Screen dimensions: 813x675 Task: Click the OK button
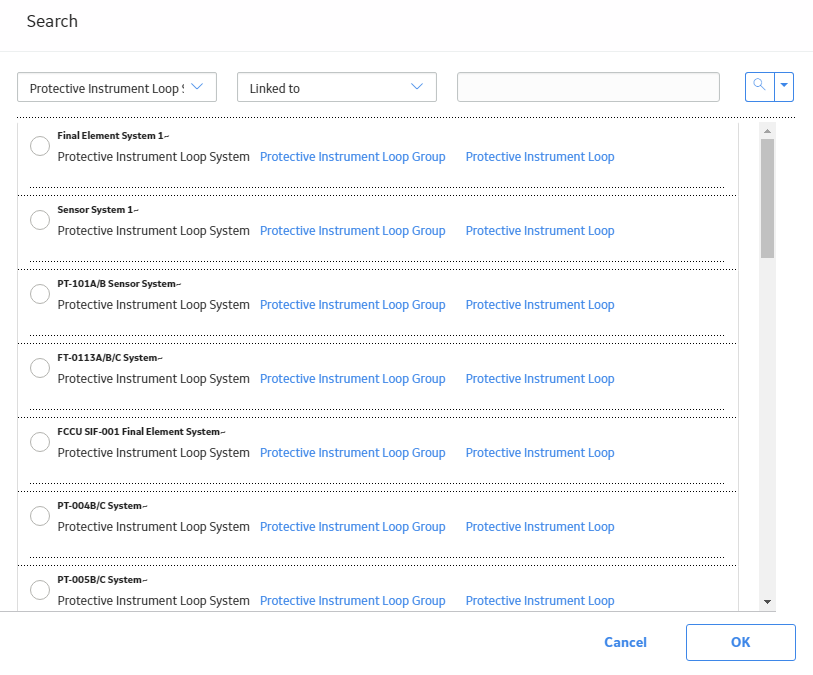click(740, 642)
